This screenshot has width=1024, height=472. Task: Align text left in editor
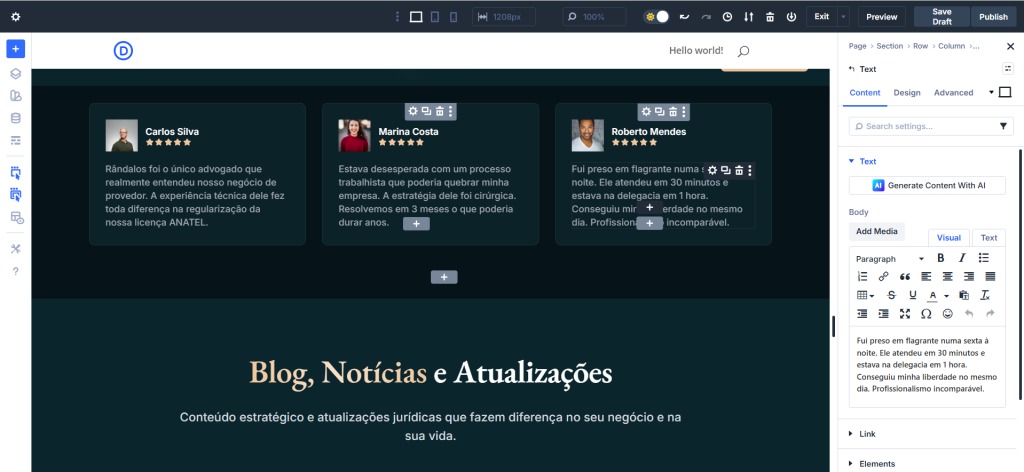pos(926,276)
